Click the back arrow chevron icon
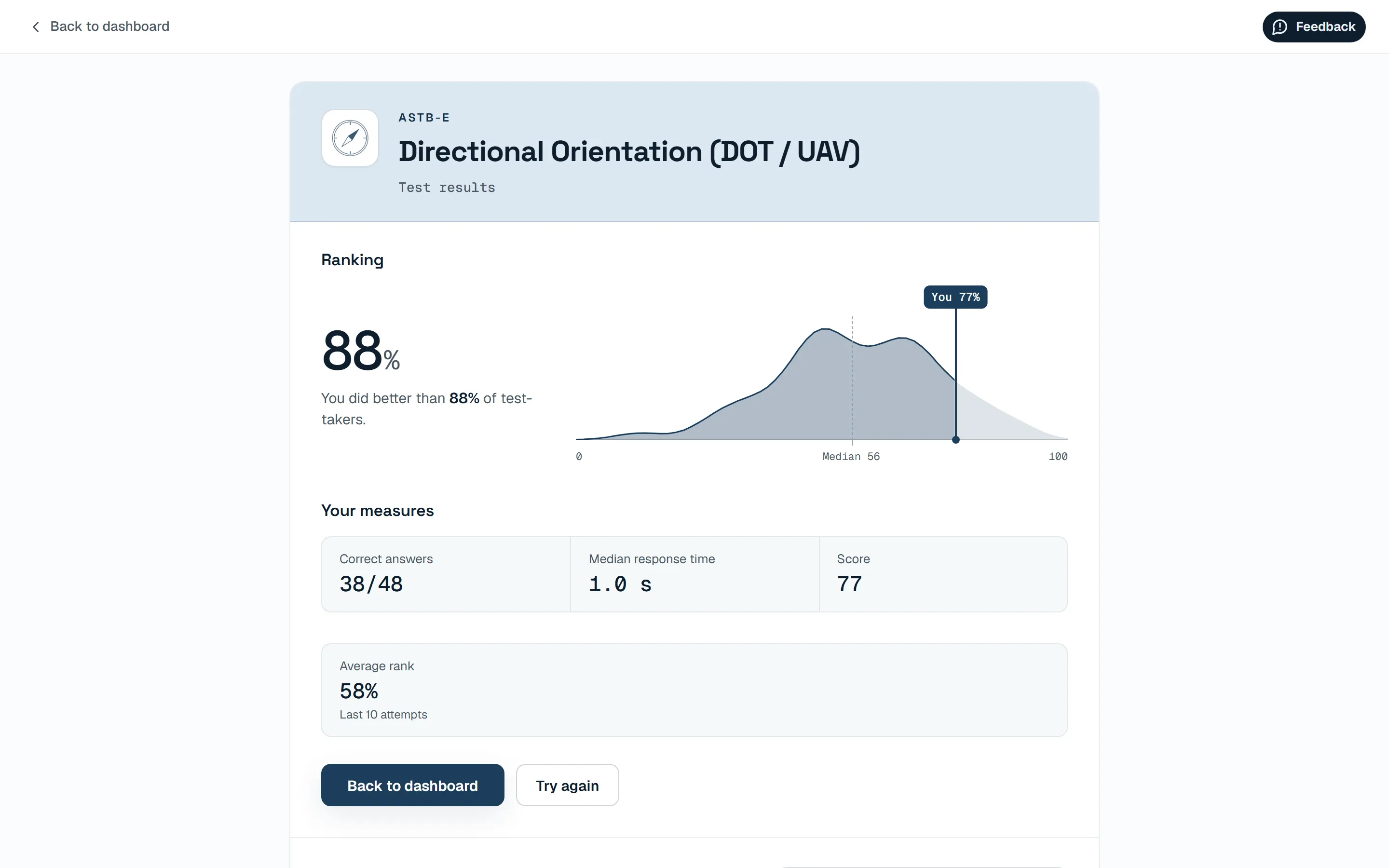The image size is (1389, 868). pyautogui.click(x=36, y=27)
